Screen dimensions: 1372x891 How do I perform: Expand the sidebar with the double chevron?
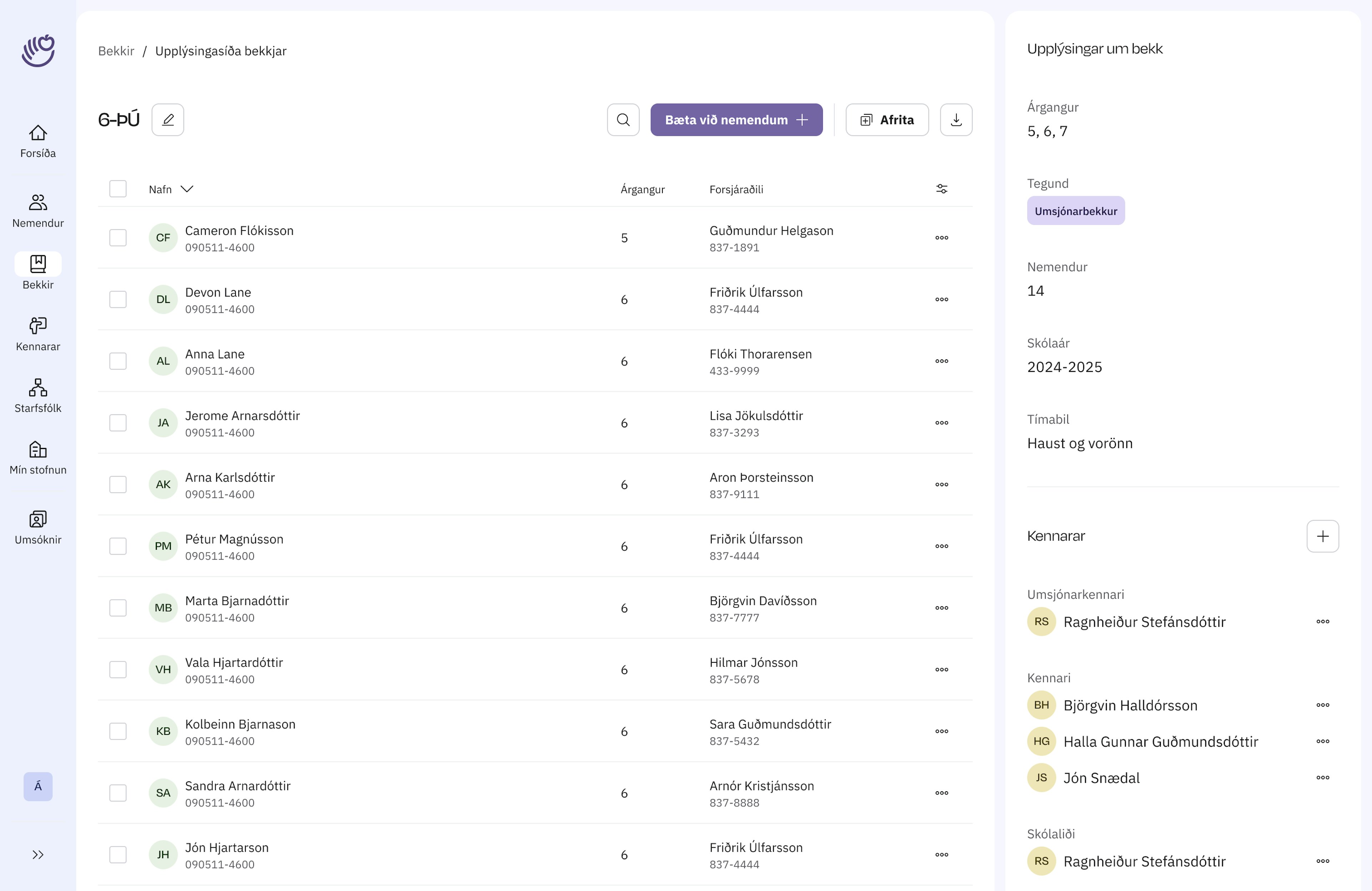(x=38, y=855)
